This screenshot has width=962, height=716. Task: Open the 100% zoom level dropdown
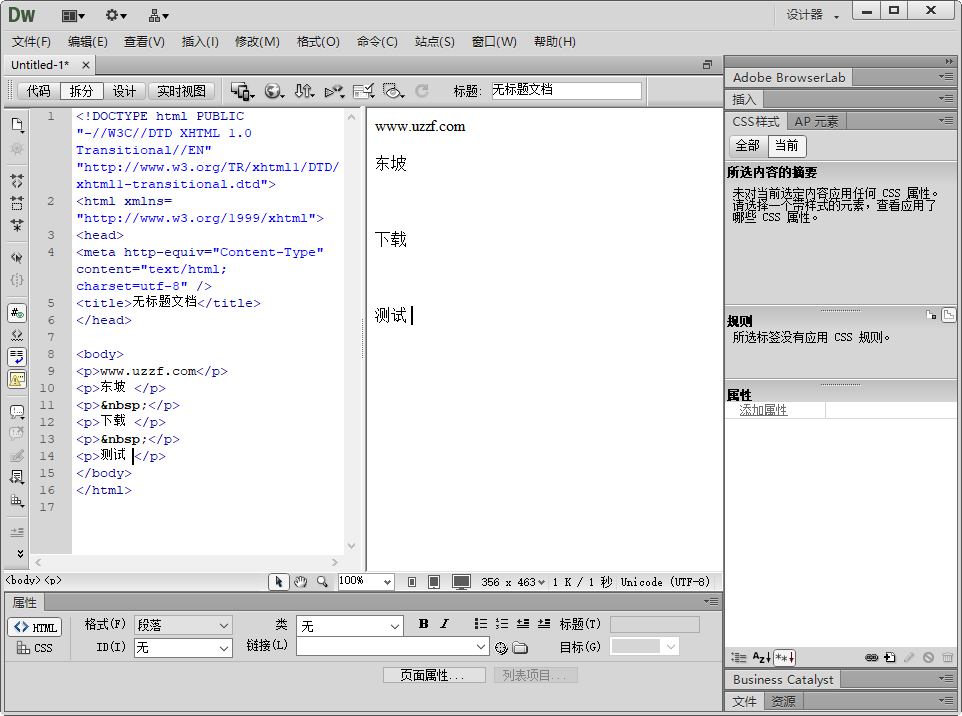click(366, 581)
